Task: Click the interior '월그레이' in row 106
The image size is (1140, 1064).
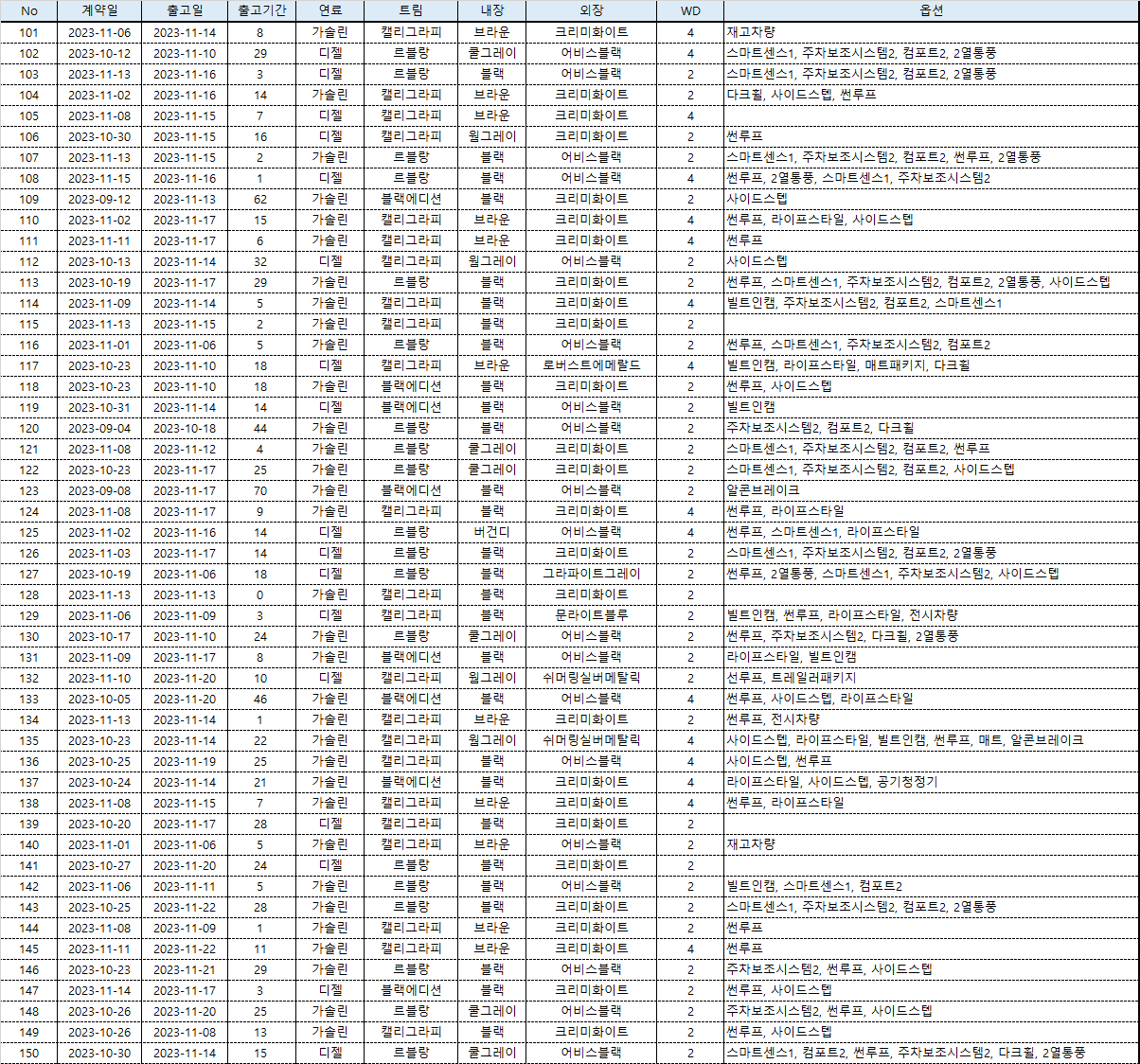Action: click(x=492, y=136)
